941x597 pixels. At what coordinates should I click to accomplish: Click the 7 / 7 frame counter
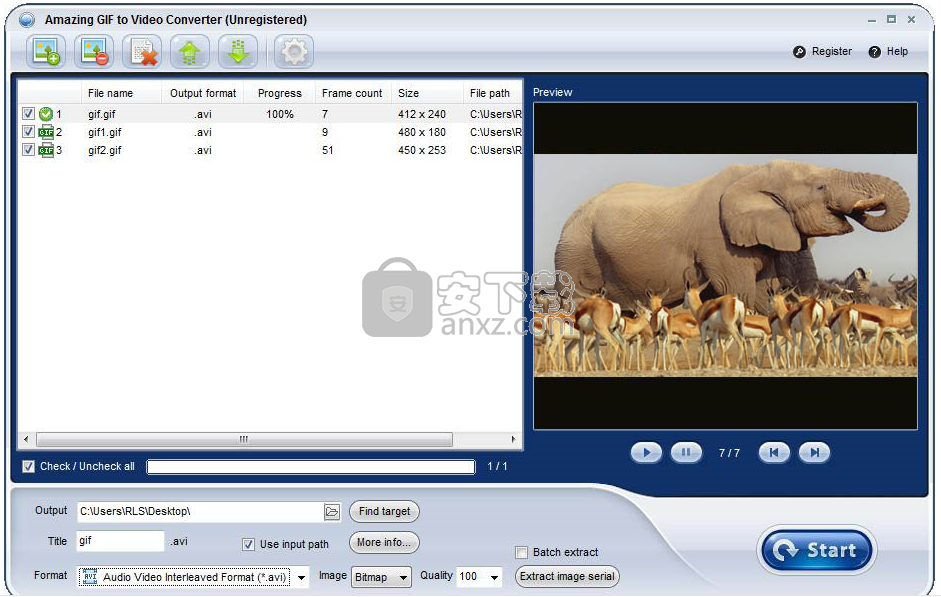[729, 453]
